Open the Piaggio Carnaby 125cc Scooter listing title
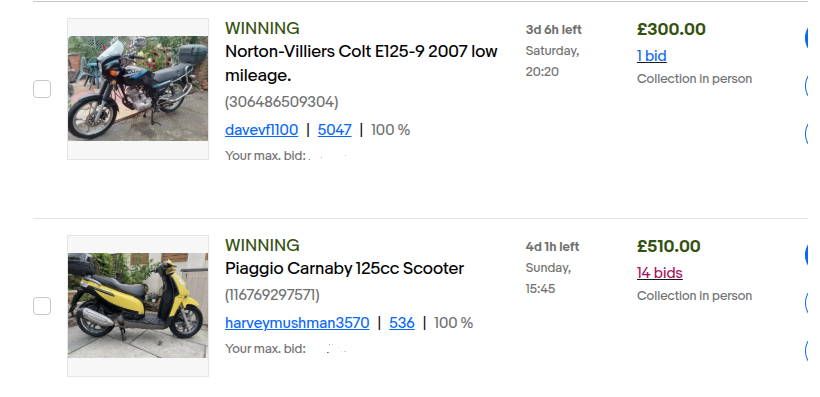The height and width of the screenshot is (397, 820). point(344,268)
